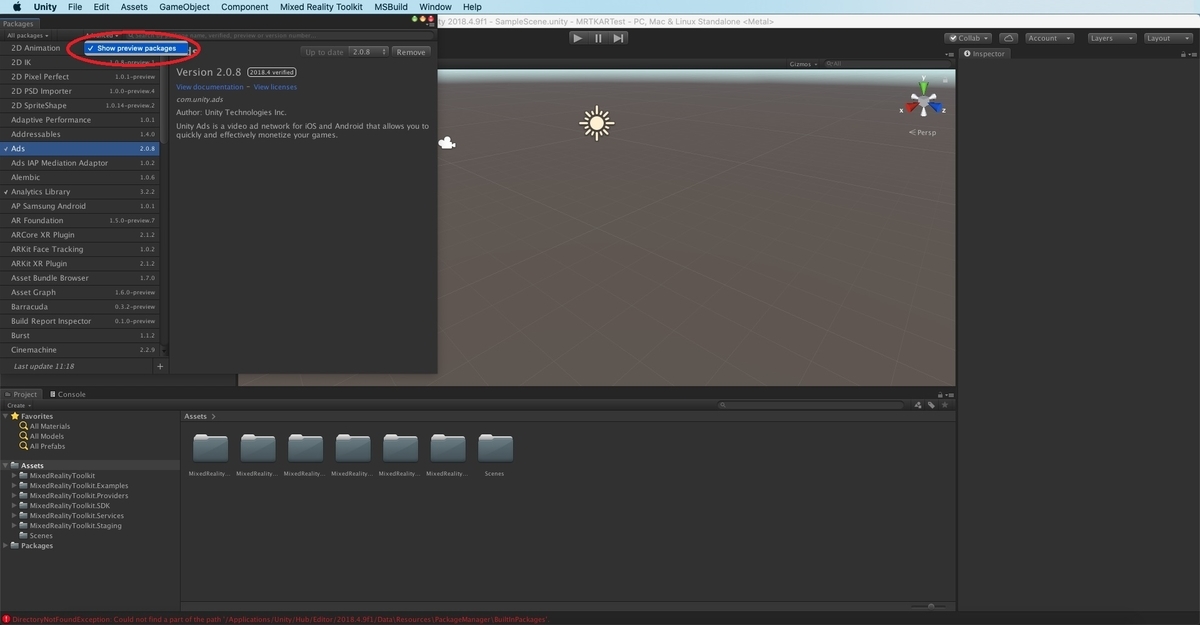The width and height of the screenshot is (1200, 625).
Task: Open the 2.0.8 version selector
Action: point(368,52)
